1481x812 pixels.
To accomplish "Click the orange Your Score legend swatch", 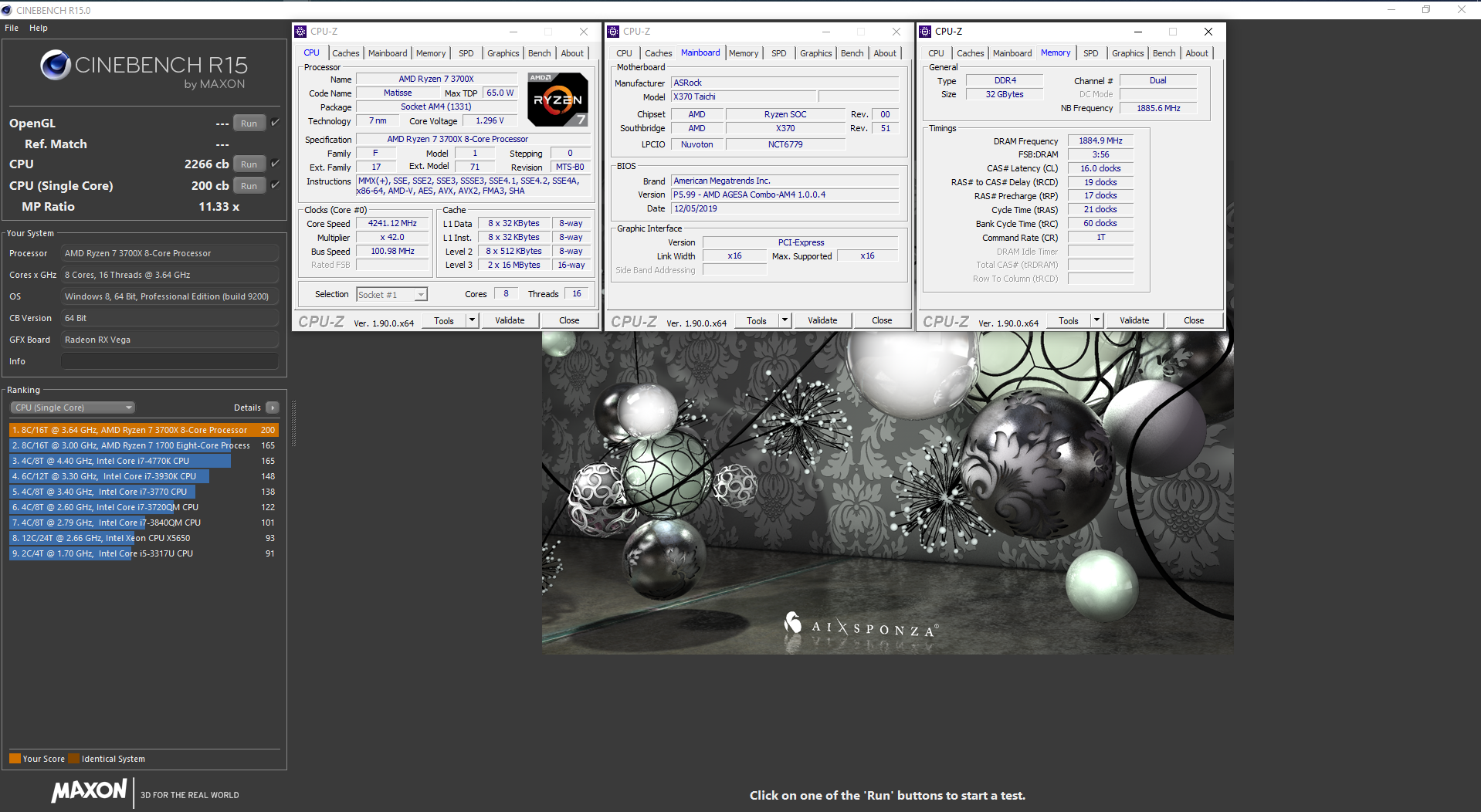I will click(x=15, y=758).
